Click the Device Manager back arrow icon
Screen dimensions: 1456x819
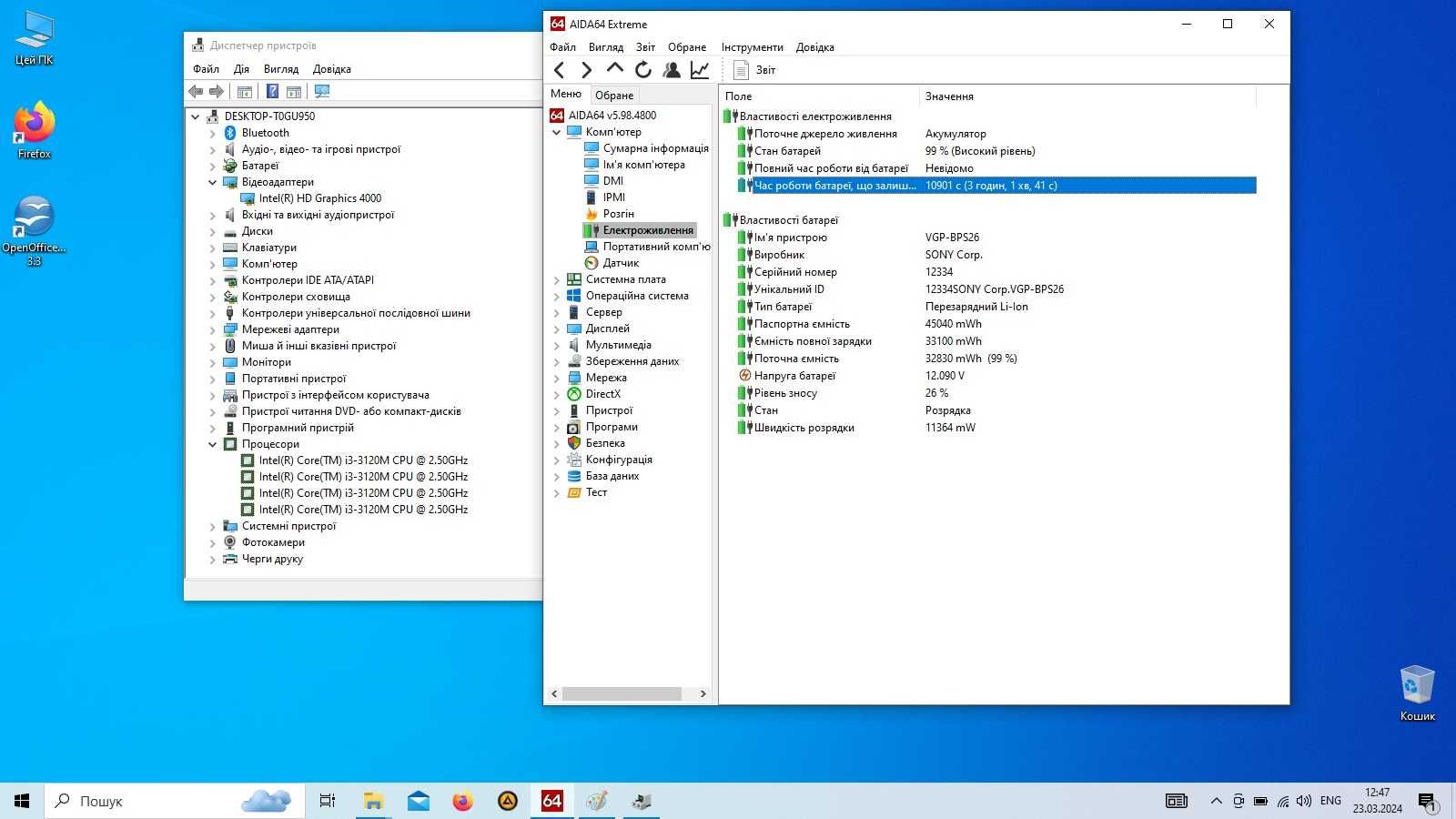tap(196, 92)
